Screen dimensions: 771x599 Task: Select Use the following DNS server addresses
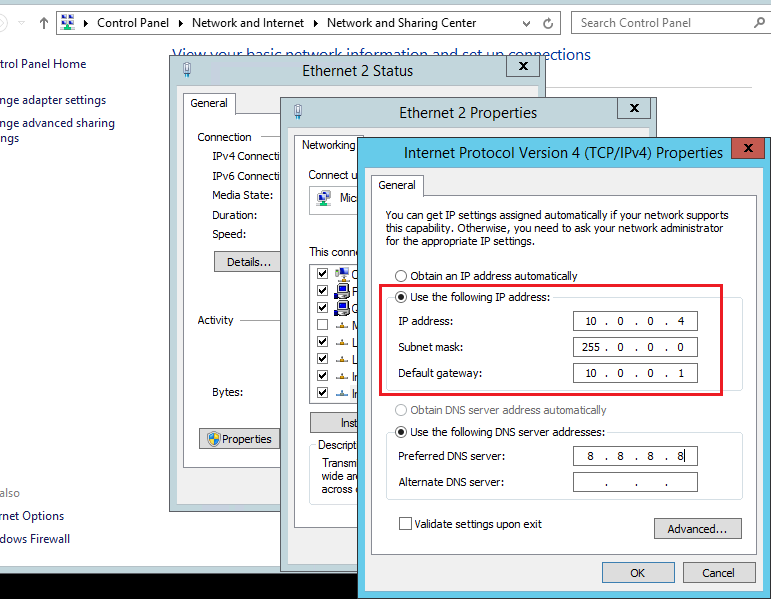pos(401,432)
